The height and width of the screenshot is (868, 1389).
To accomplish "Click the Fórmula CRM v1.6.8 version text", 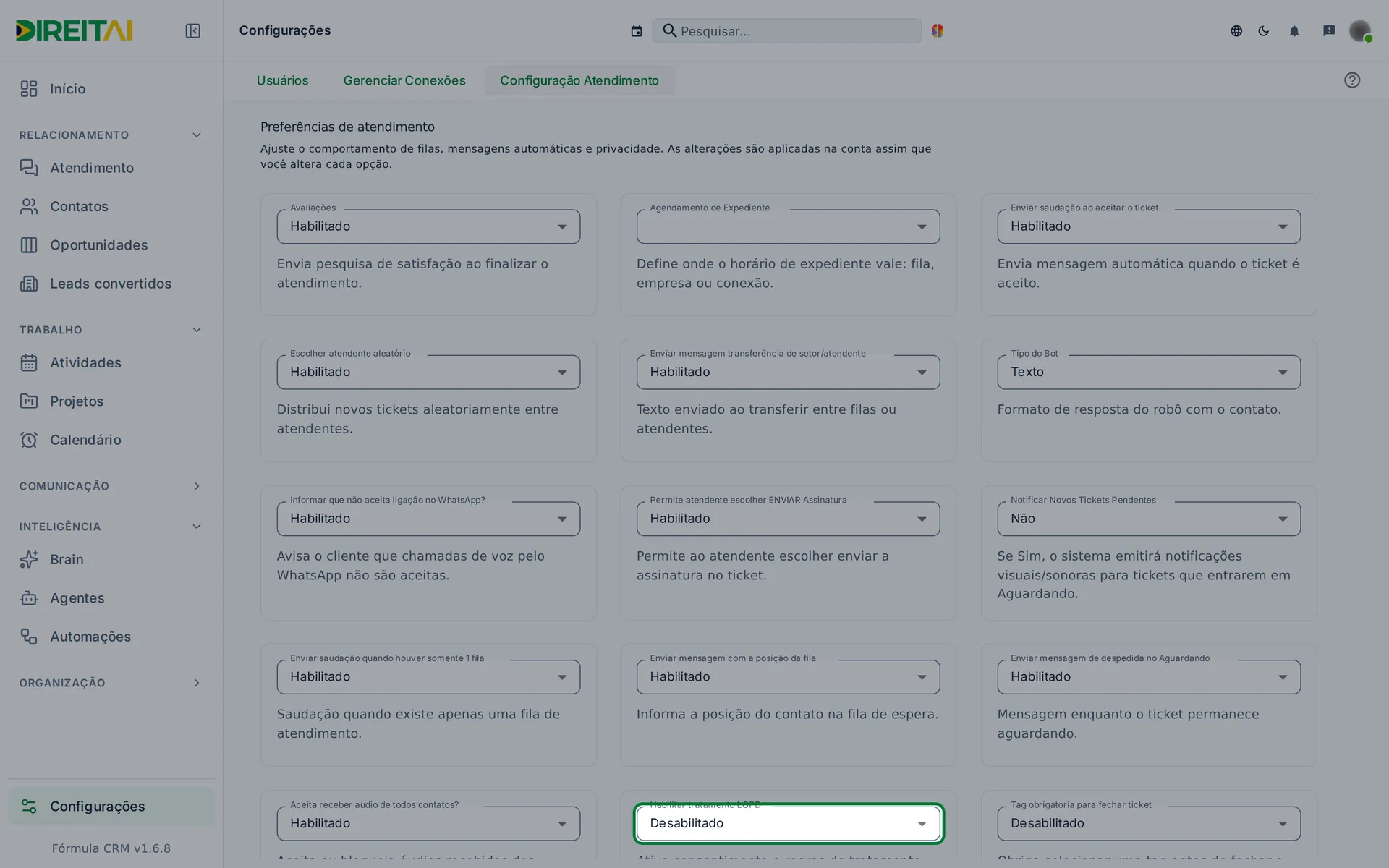I will click(111, 848).
